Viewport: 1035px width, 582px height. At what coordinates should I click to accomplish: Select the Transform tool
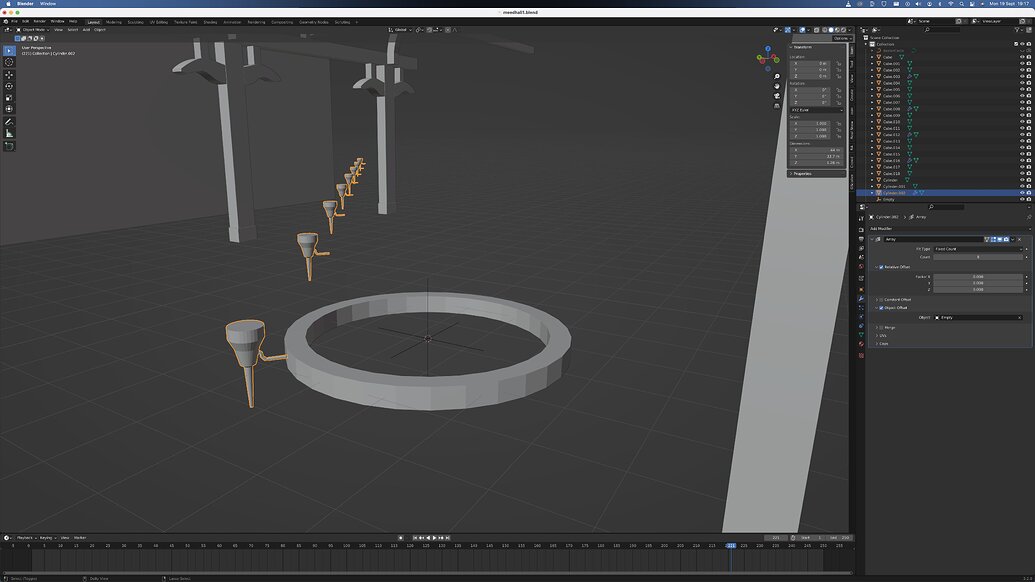9,109
